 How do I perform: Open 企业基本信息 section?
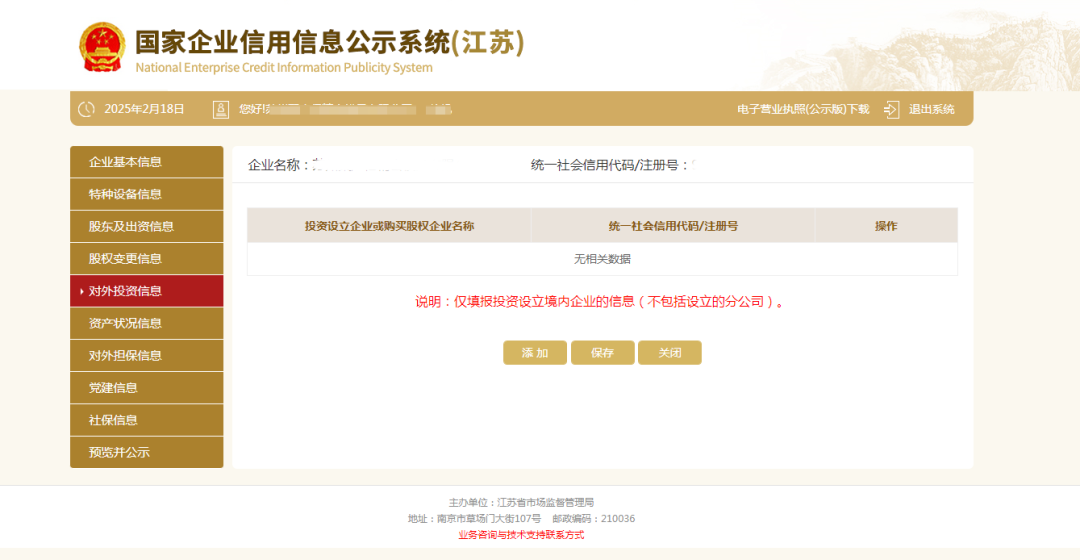[x=147, y=162]
